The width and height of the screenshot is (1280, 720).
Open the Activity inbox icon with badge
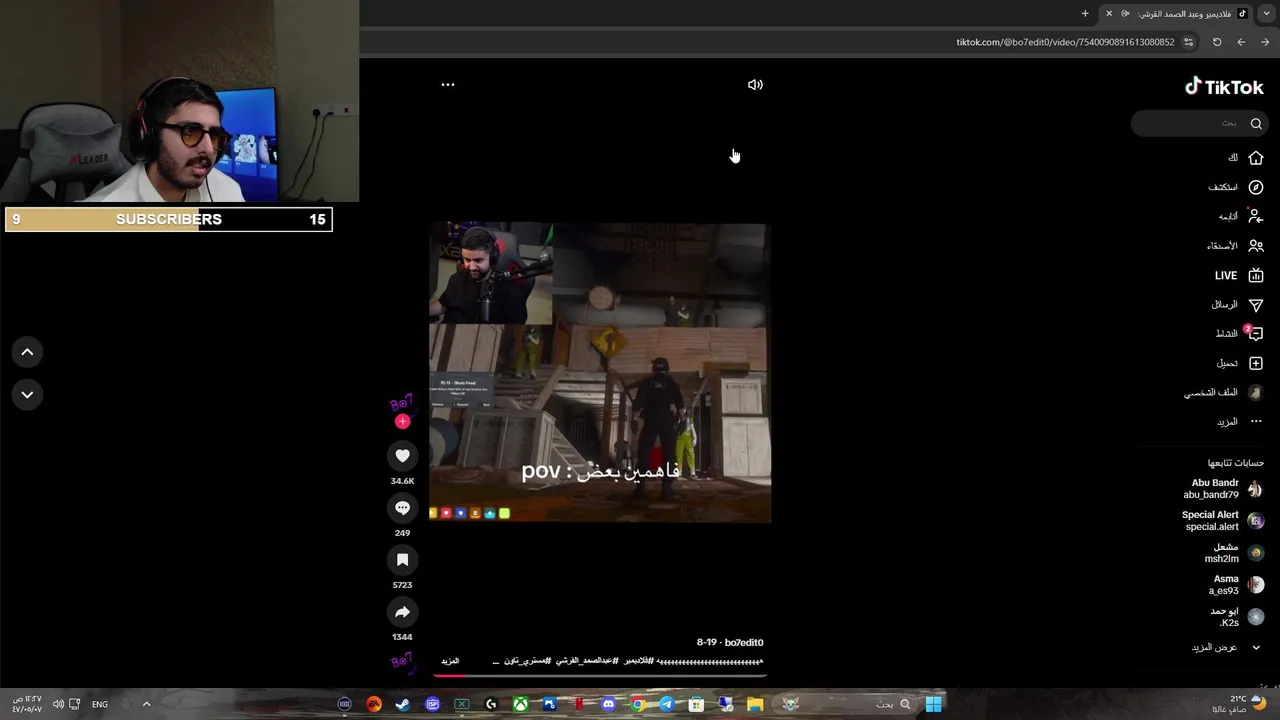1256,333
